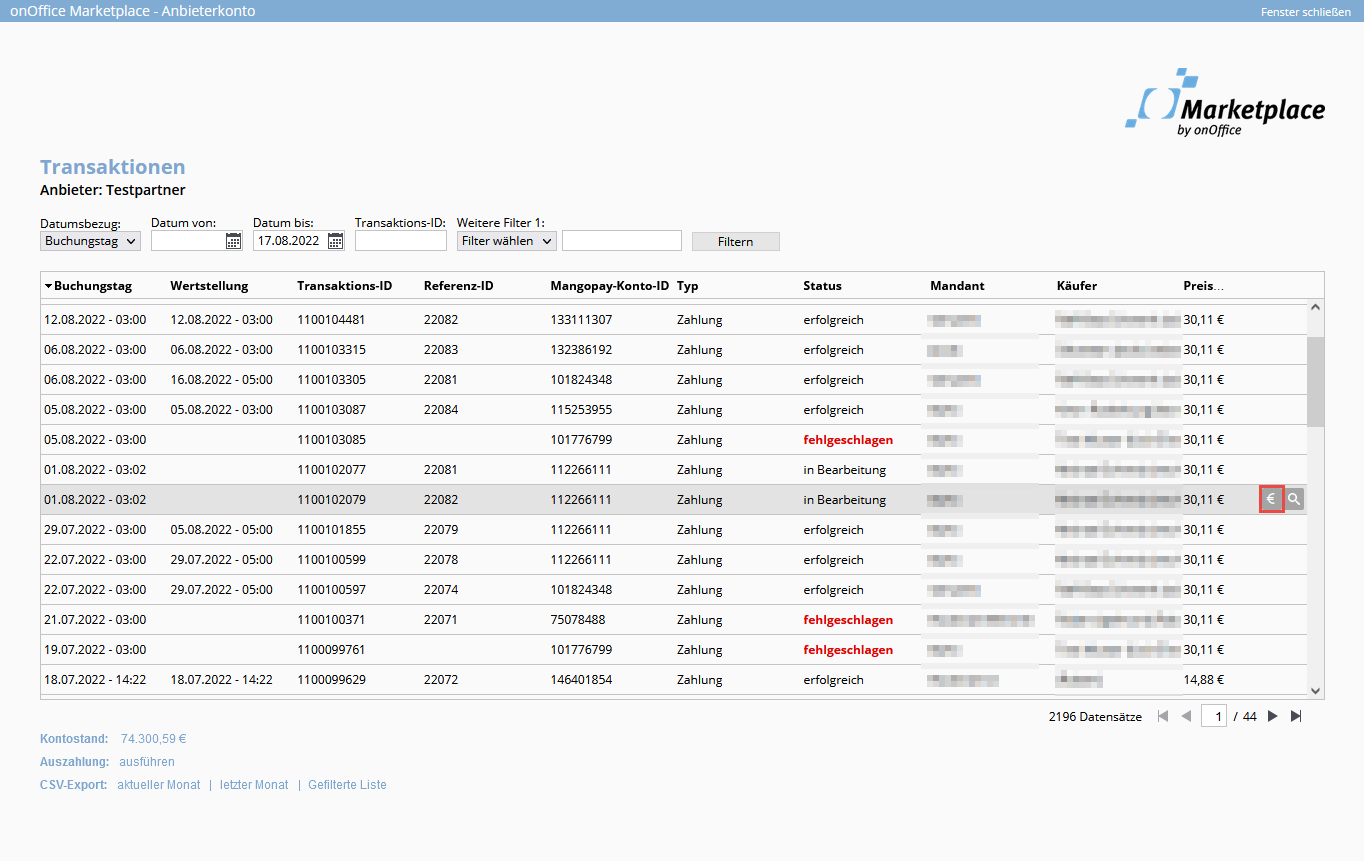This screenshot has height=861, width=1364.
Task: Click Mangopay account 132386192
Action: (581, 350)
